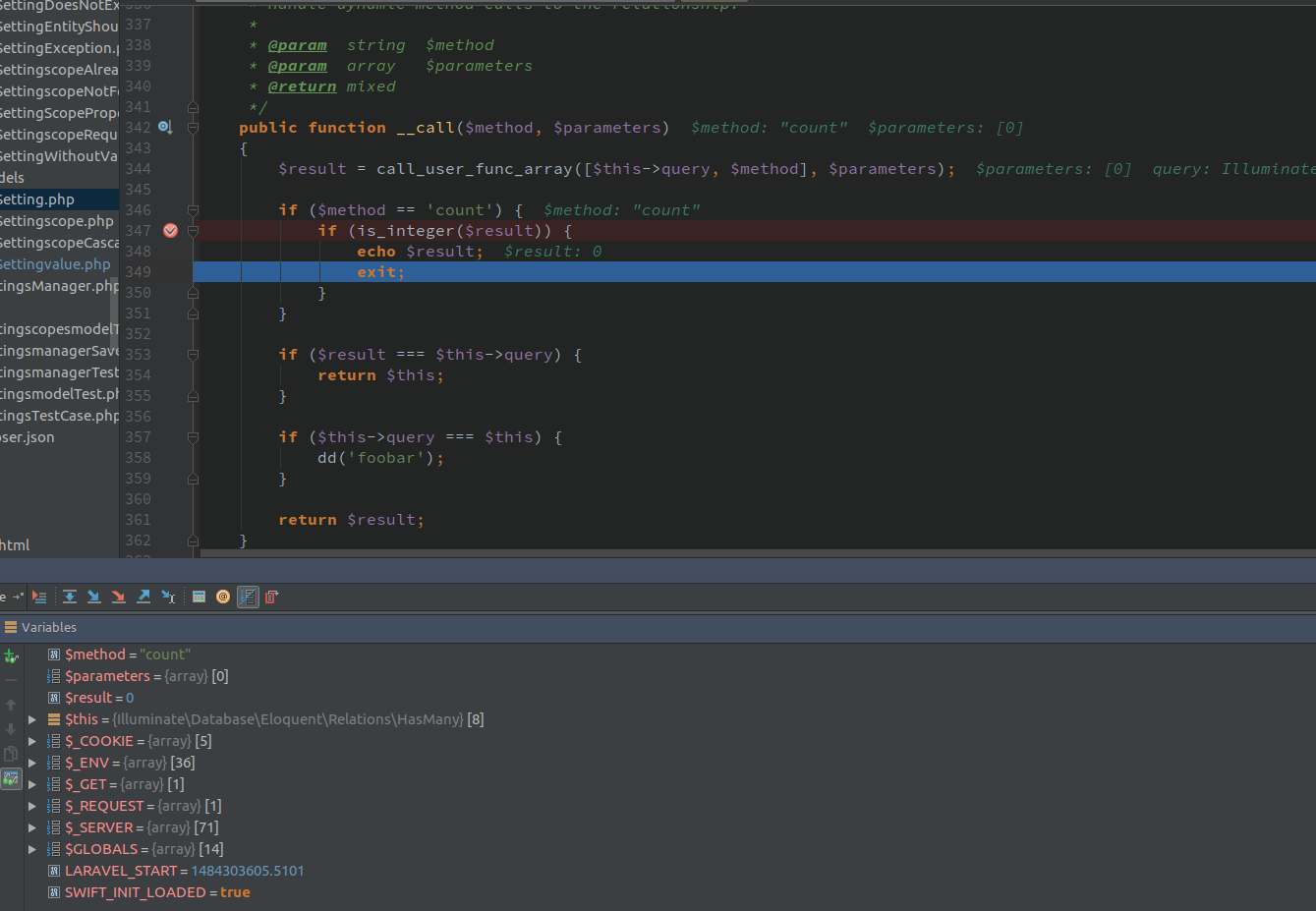
Task: Select Settingscope.php in the project tree
Action: 59,221
